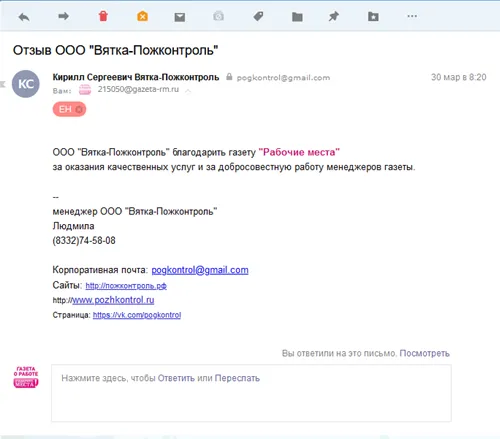Remove the EH label tag

pos(79,109)
